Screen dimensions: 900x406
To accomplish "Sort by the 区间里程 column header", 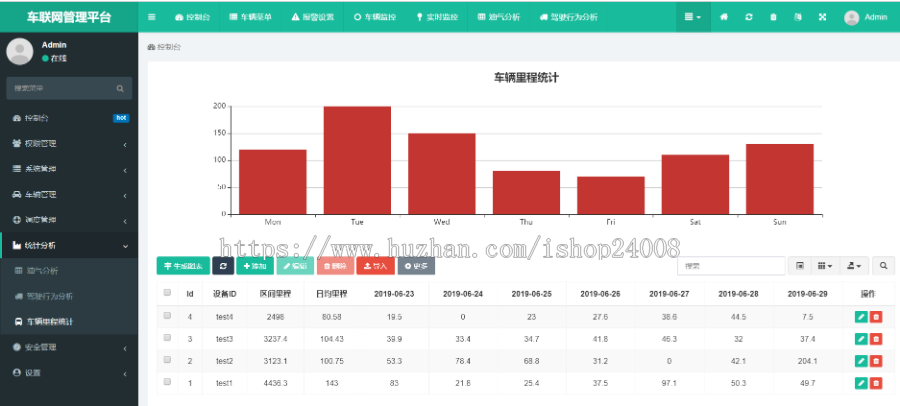I will 275,293.
